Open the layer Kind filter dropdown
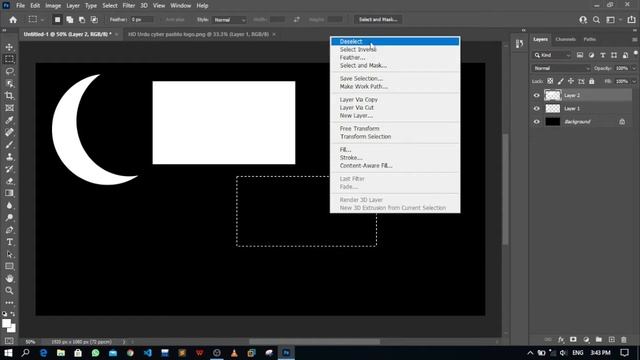Image resolution: width=640 pixels, height=360 pixels. [x=552, y=55]
